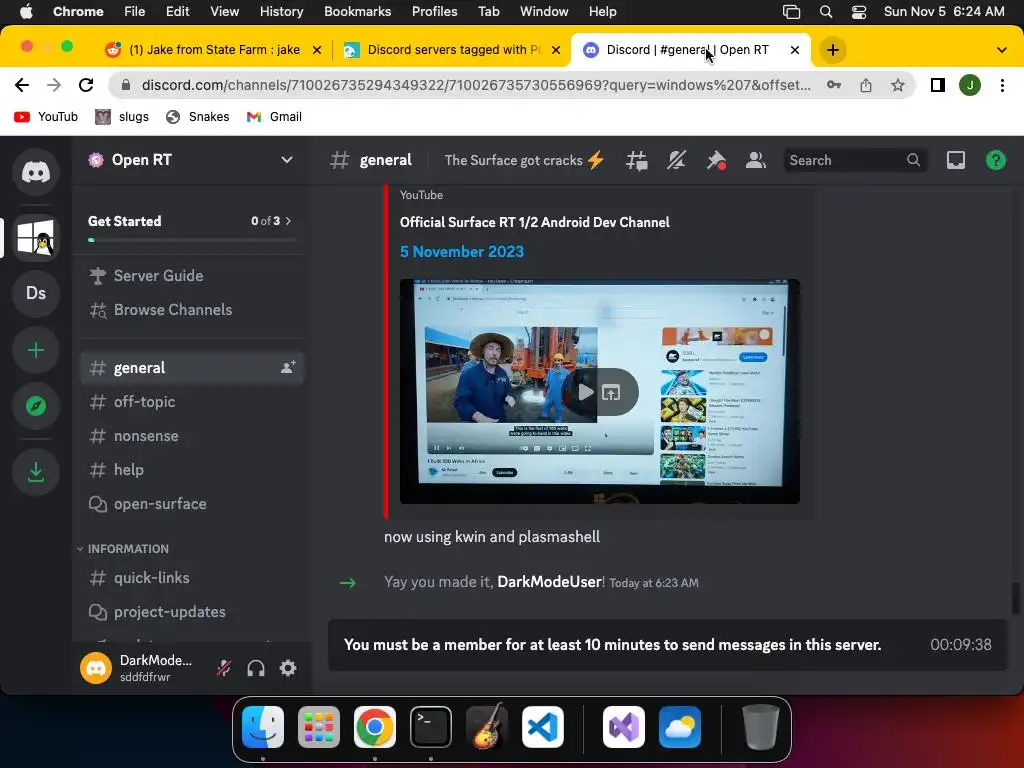Screen dimensions: 1024x768
Task: Toggle the member list icon
Action: (756, 160)
